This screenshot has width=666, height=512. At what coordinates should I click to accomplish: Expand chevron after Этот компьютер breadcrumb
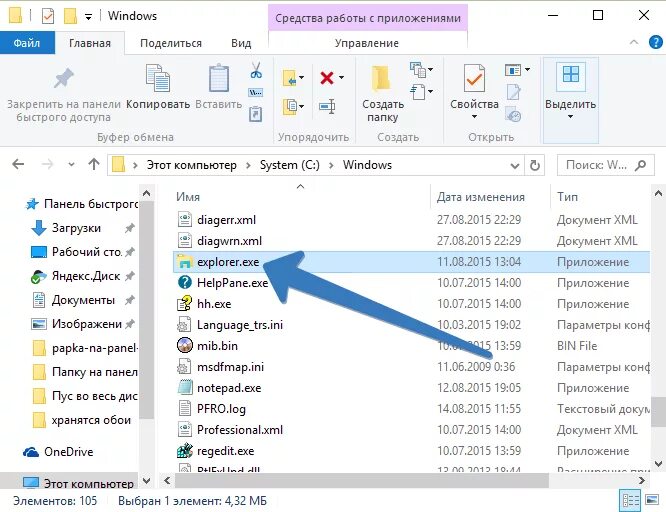click(248, 165)
